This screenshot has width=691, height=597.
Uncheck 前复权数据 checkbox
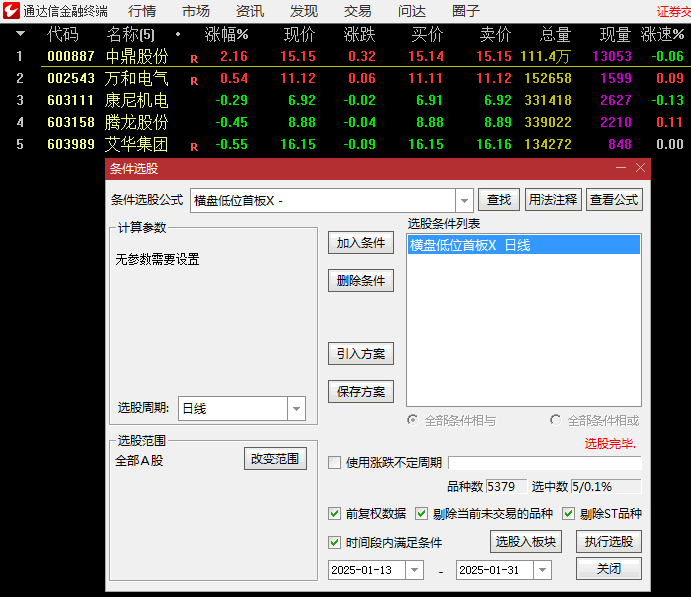pos(334,513)
